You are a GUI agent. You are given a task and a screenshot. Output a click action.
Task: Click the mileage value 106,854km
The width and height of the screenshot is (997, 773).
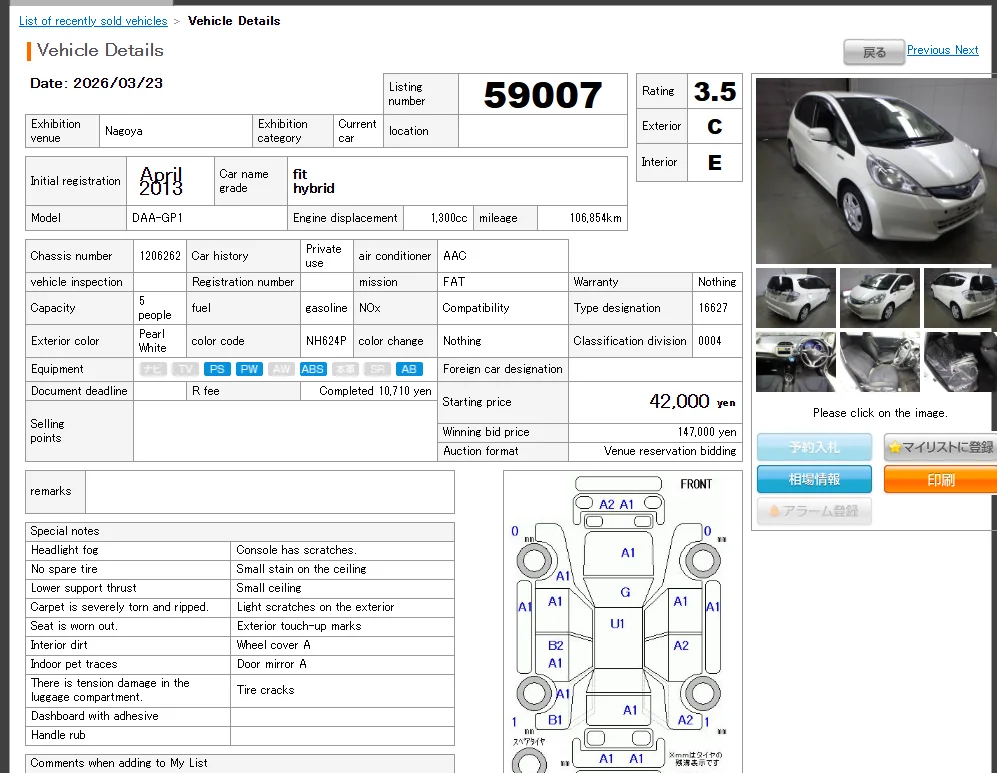pos(595,218)
